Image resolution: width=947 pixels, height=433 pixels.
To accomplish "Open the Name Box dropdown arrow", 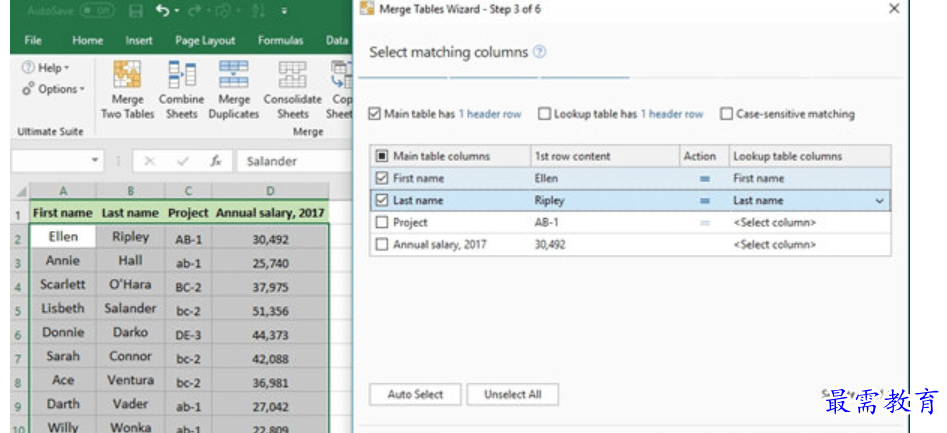I will pos(94,161).
